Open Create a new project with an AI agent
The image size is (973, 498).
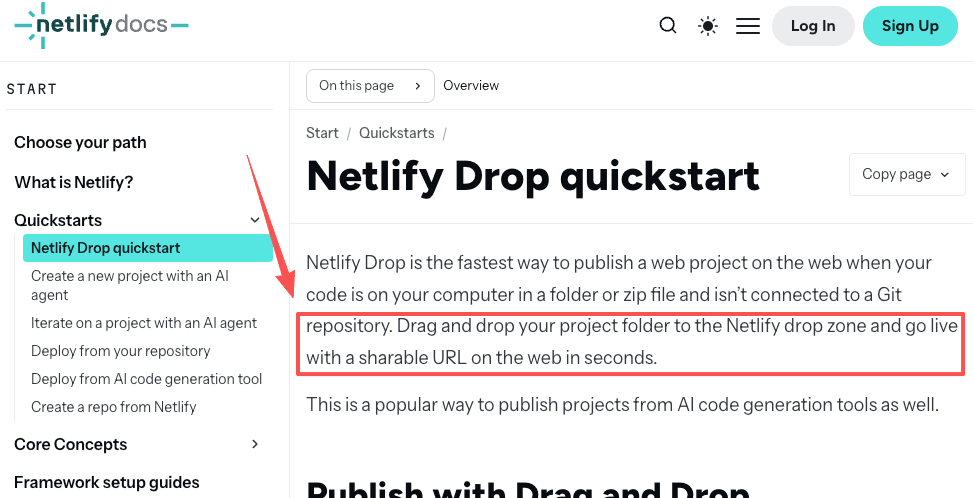[130, 285]
